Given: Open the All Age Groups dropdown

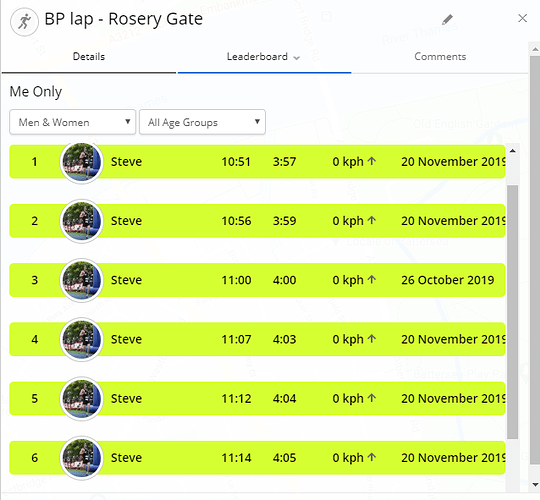Looking at the screenshot, I should (202, 122).
